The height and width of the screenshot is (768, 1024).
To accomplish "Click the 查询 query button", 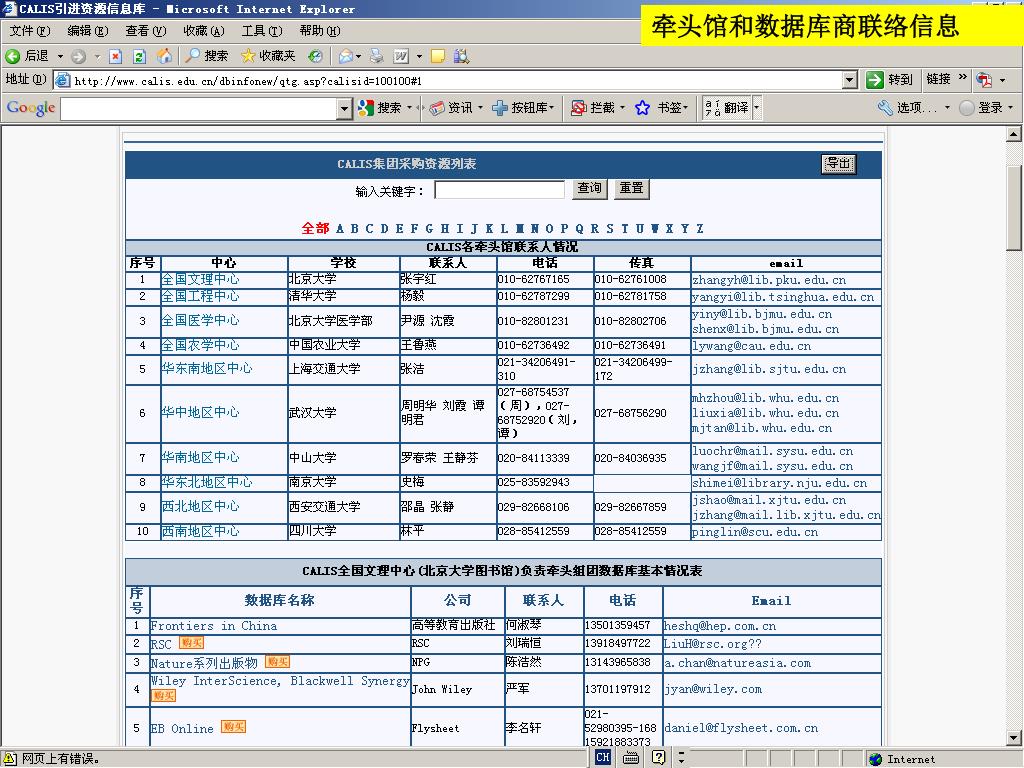I will pyautogui.click(x=590, y=189).
